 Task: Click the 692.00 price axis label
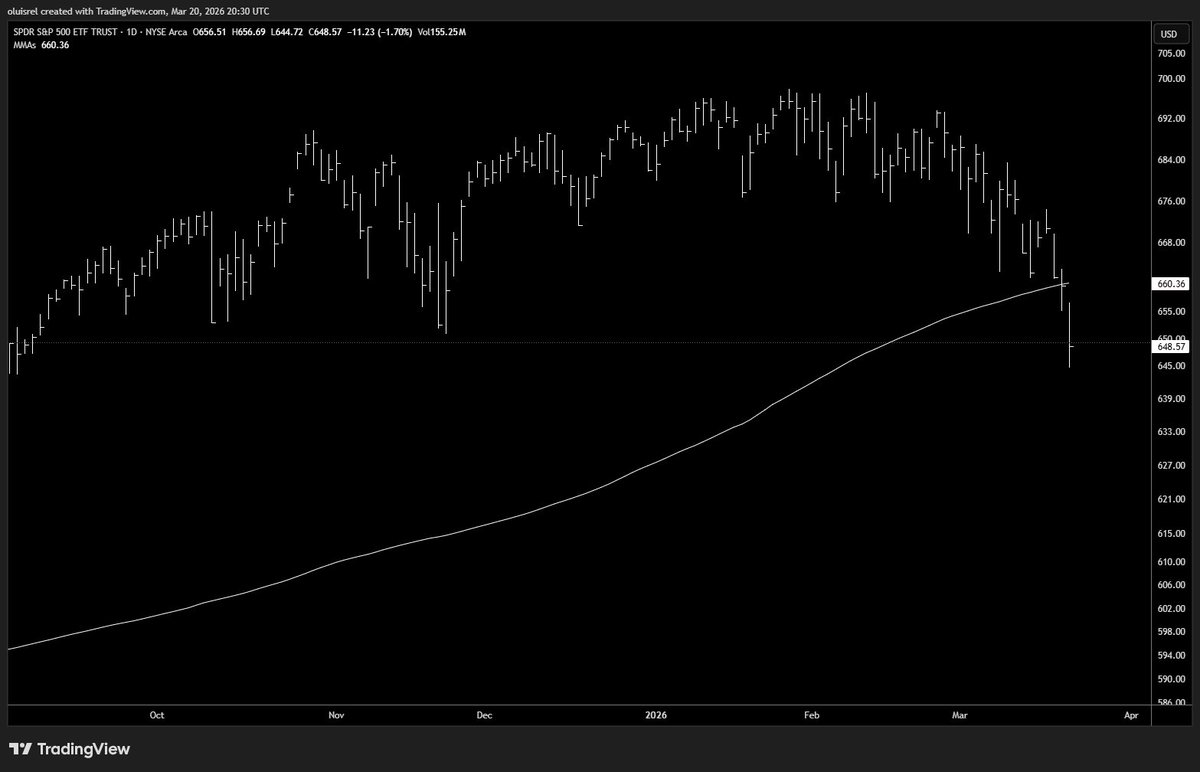[1170, 119]
